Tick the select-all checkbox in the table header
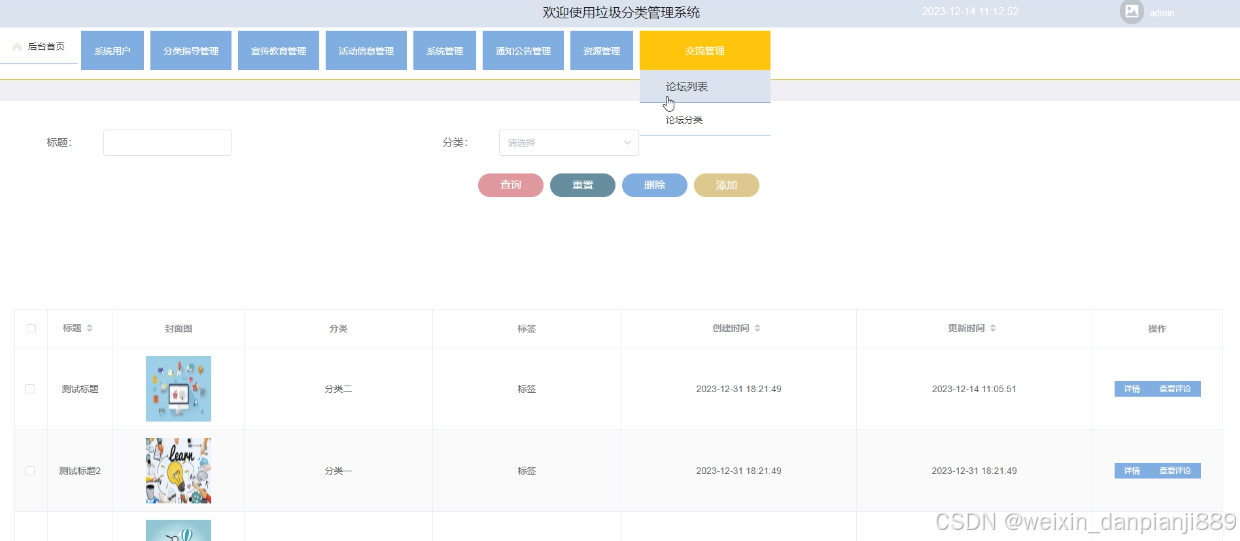1240x541 pixels. pos(31,328)
